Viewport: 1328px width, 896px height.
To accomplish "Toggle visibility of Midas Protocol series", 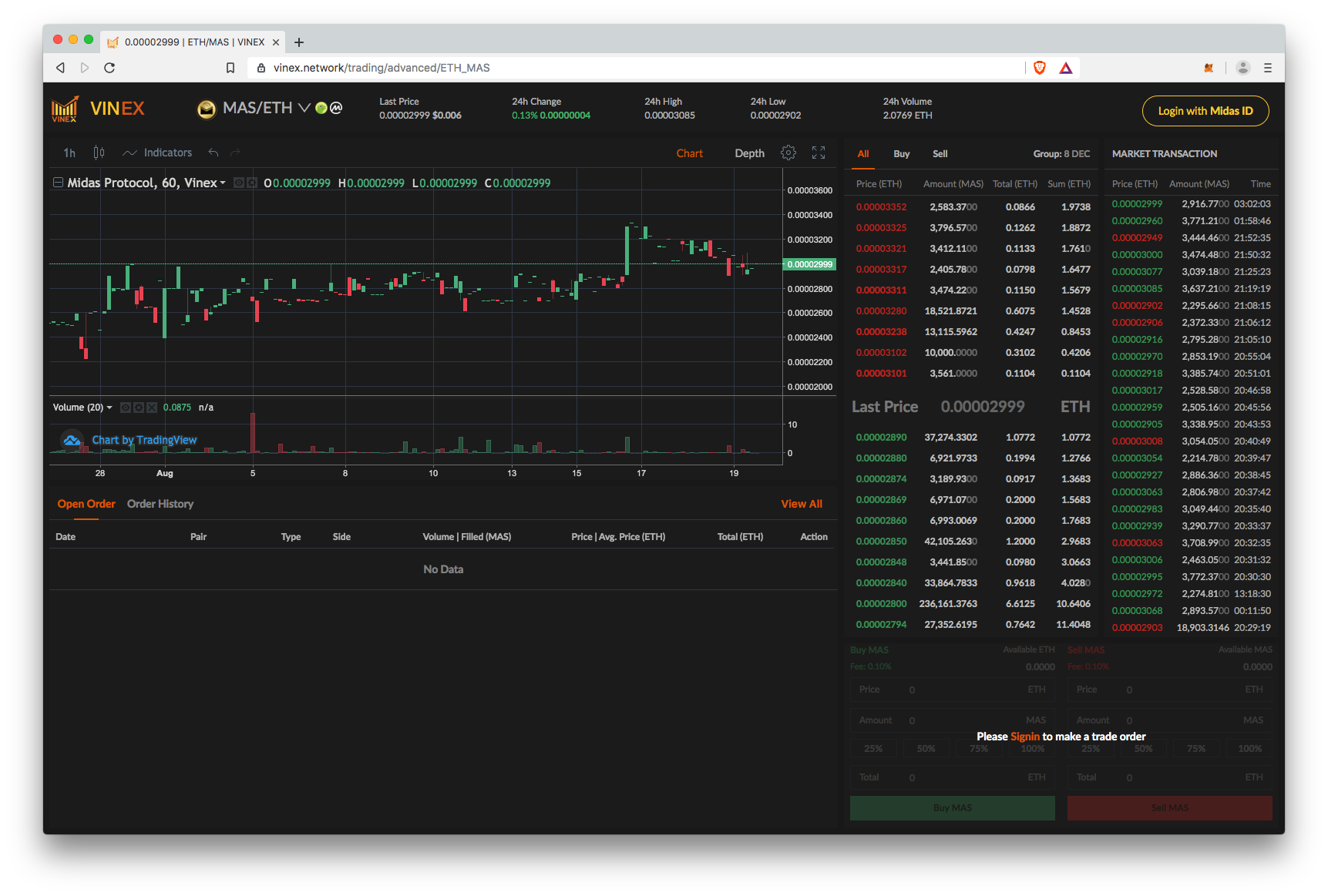I will point(239,183).
